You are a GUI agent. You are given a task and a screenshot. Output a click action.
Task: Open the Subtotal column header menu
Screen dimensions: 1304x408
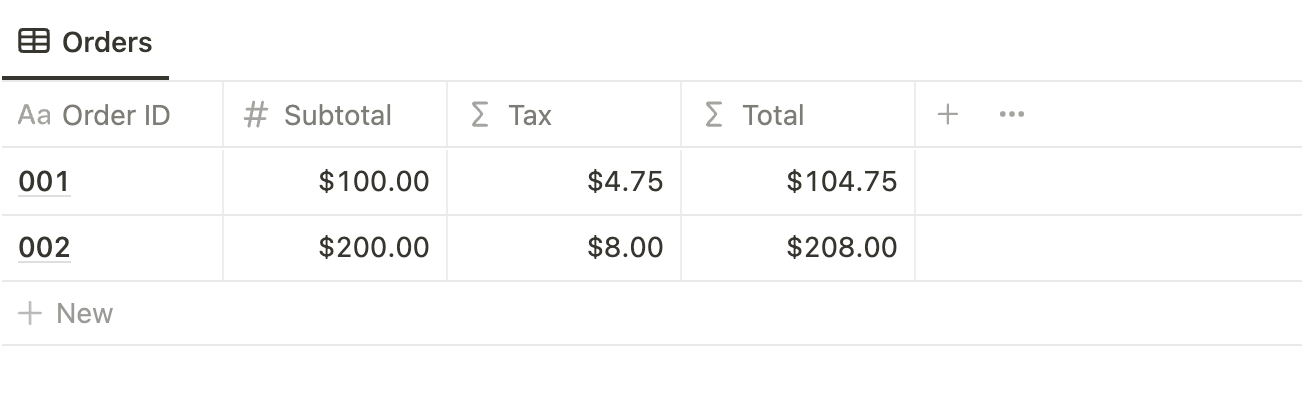(337, 115)
